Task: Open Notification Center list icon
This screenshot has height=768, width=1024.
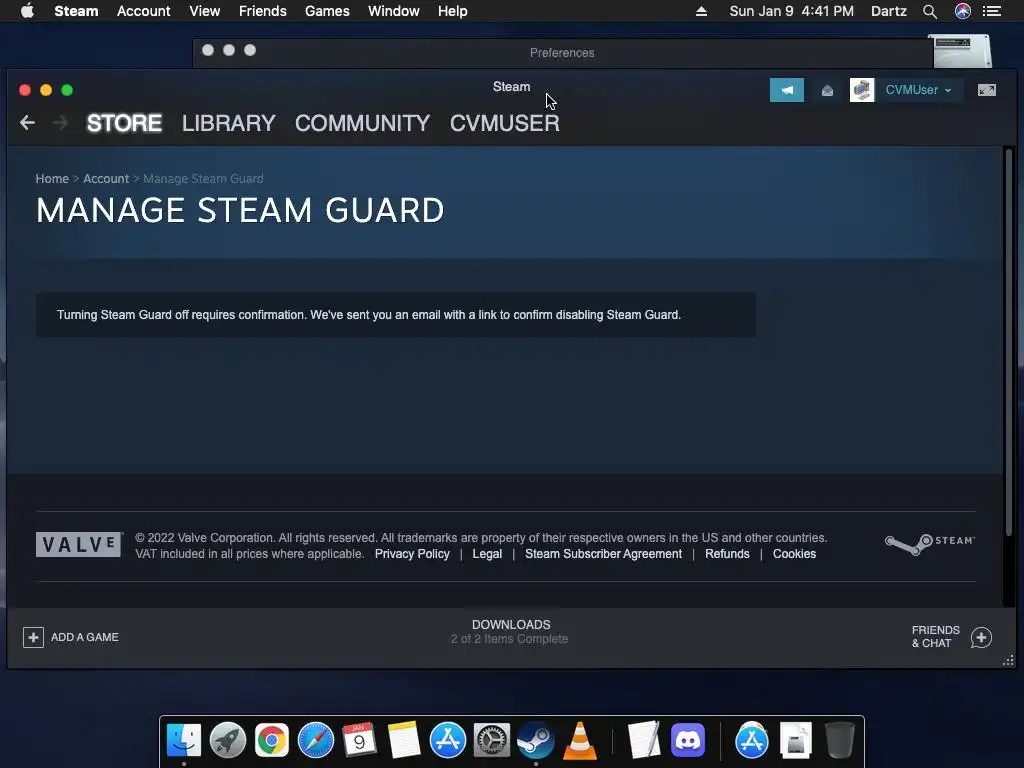Action: 992,11
